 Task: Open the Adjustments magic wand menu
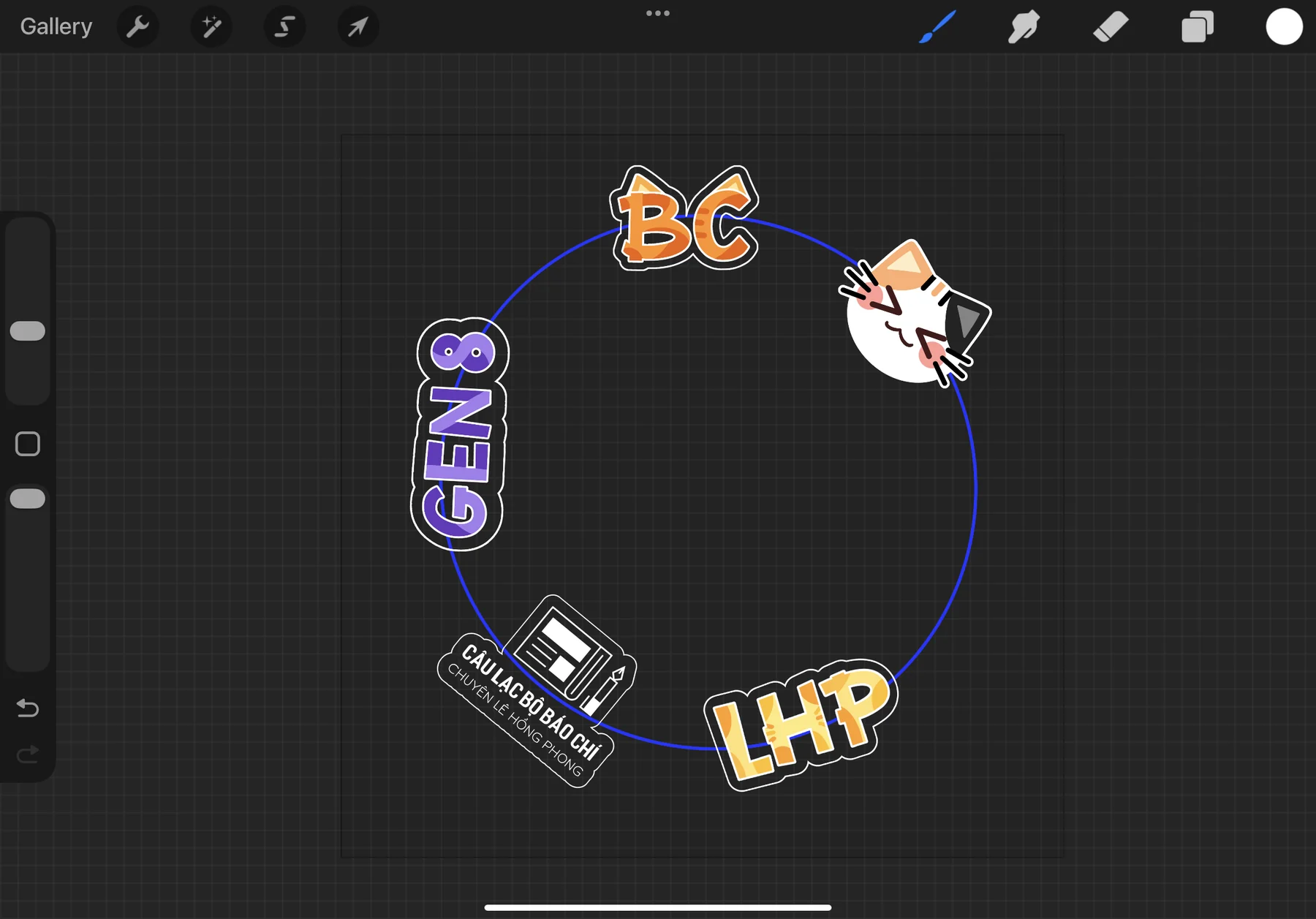(211, 27)
